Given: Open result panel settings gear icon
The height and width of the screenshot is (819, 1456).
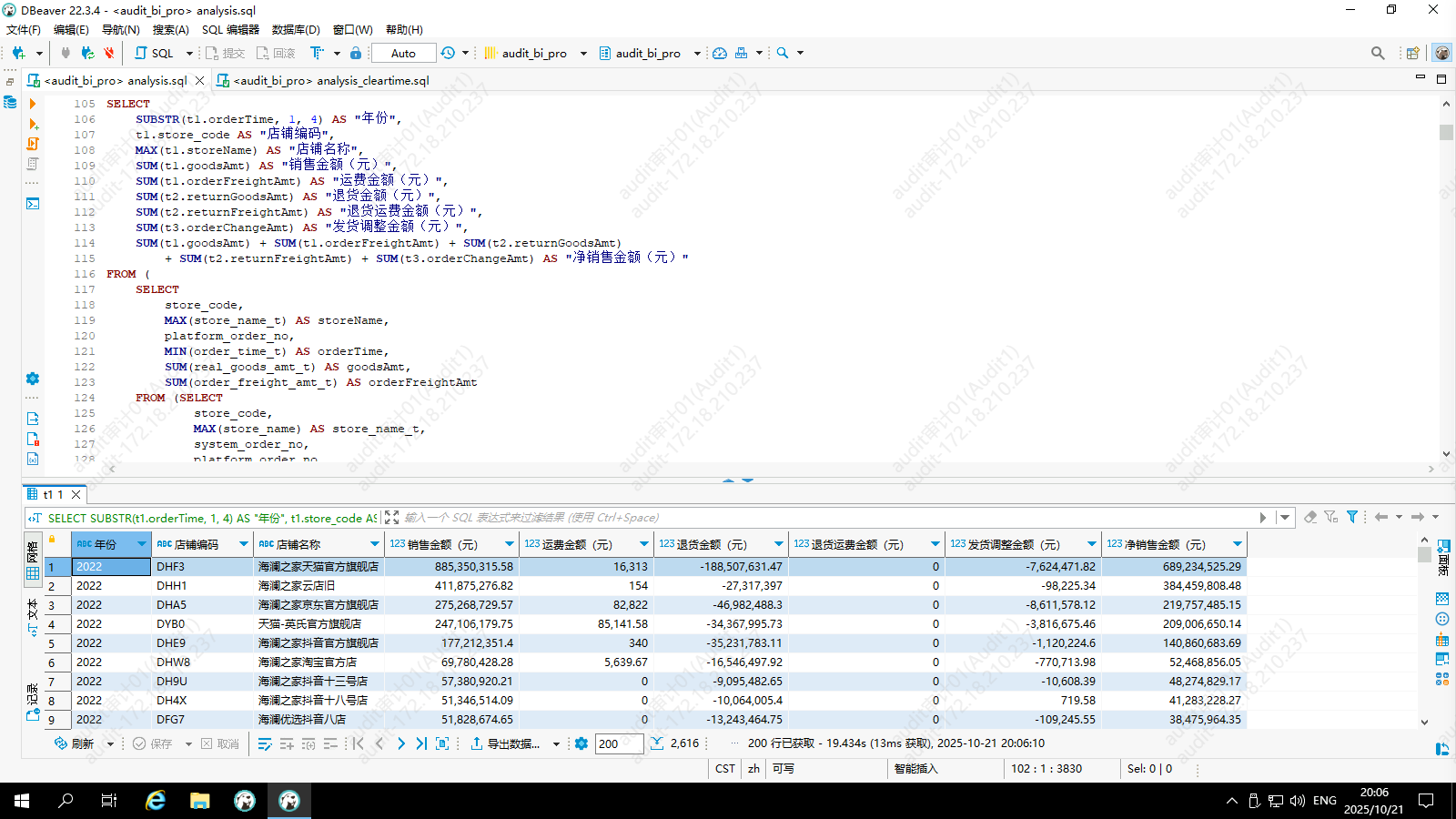Looking at the screenshot, I should [x=581, y=743].
